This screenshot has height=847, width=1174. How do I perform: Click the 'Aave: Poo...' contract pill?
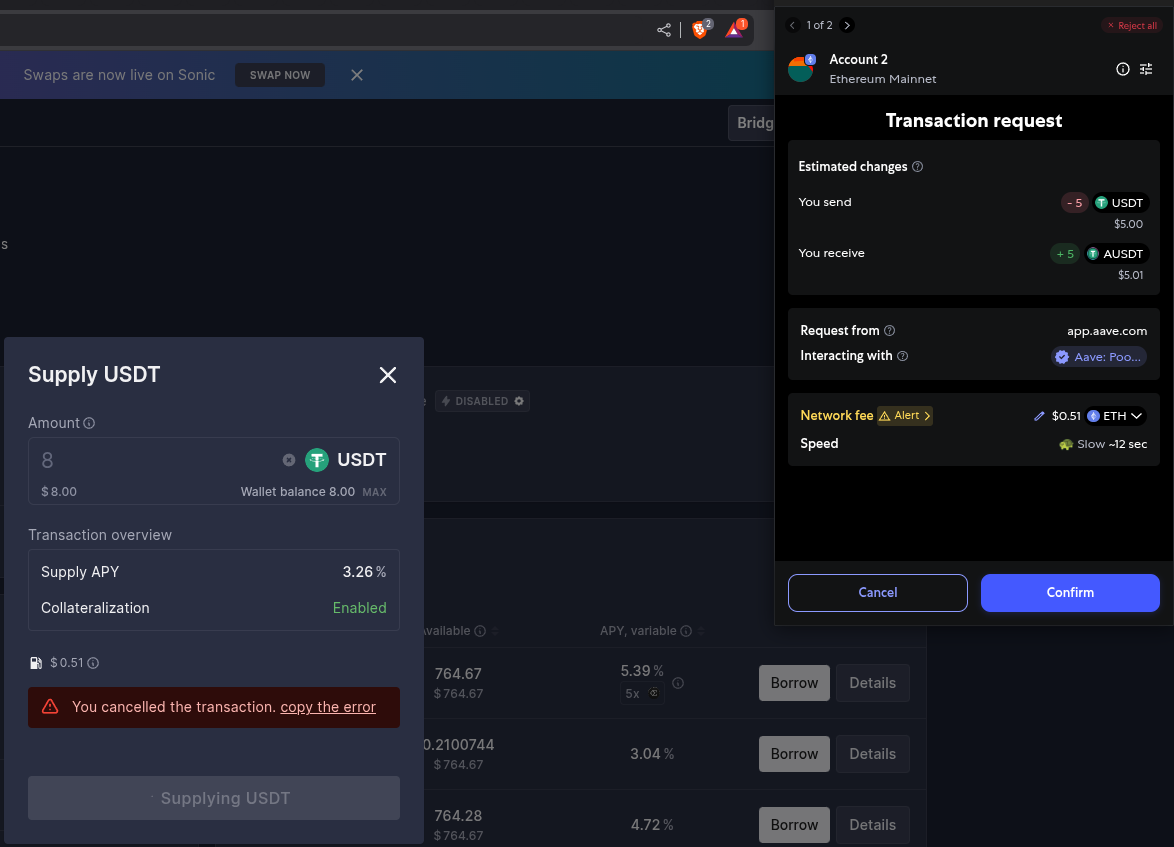coord(1099,357)
